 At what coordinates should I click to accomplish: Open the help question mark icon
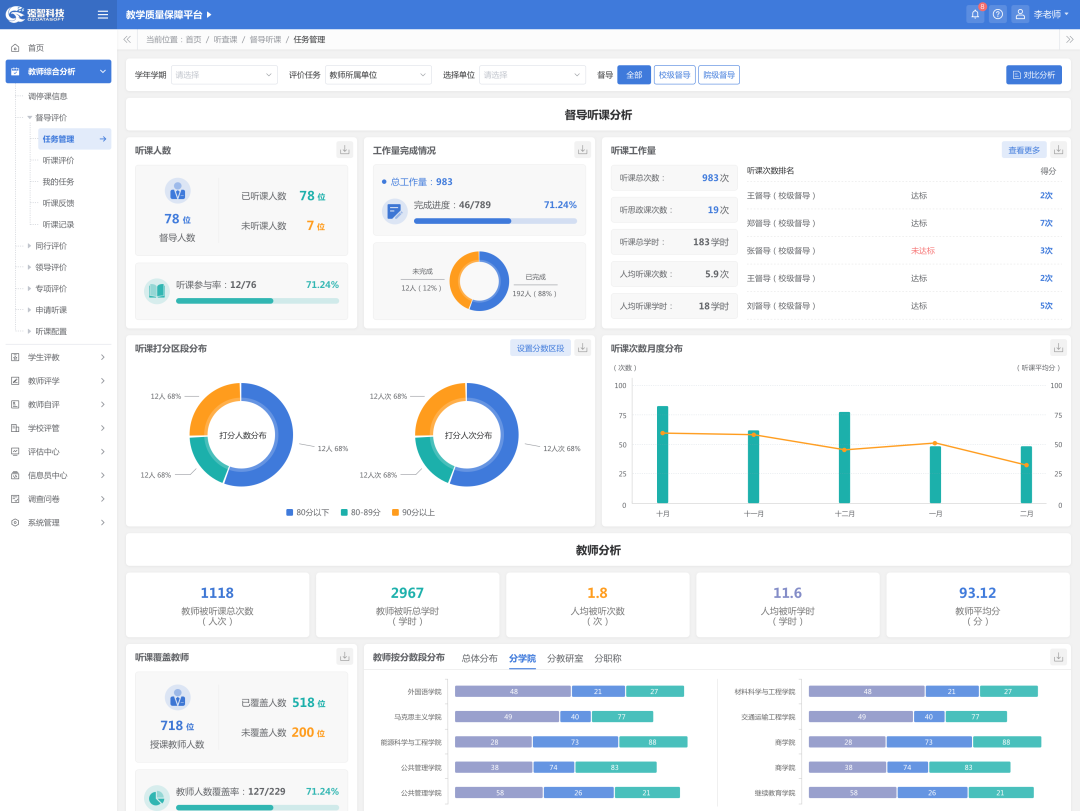998,14
